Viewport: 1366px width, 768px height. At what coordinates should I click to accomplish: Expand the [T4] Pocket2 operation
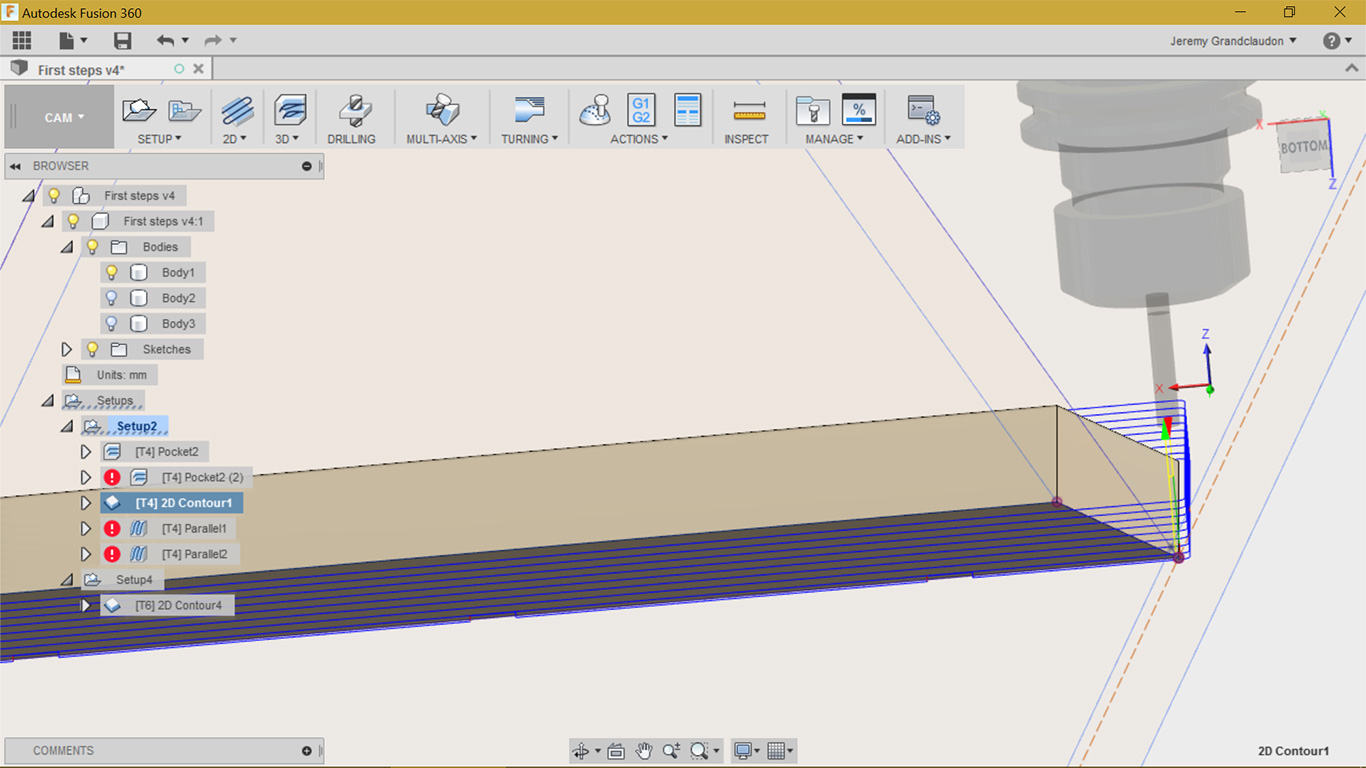coord(86,452)
